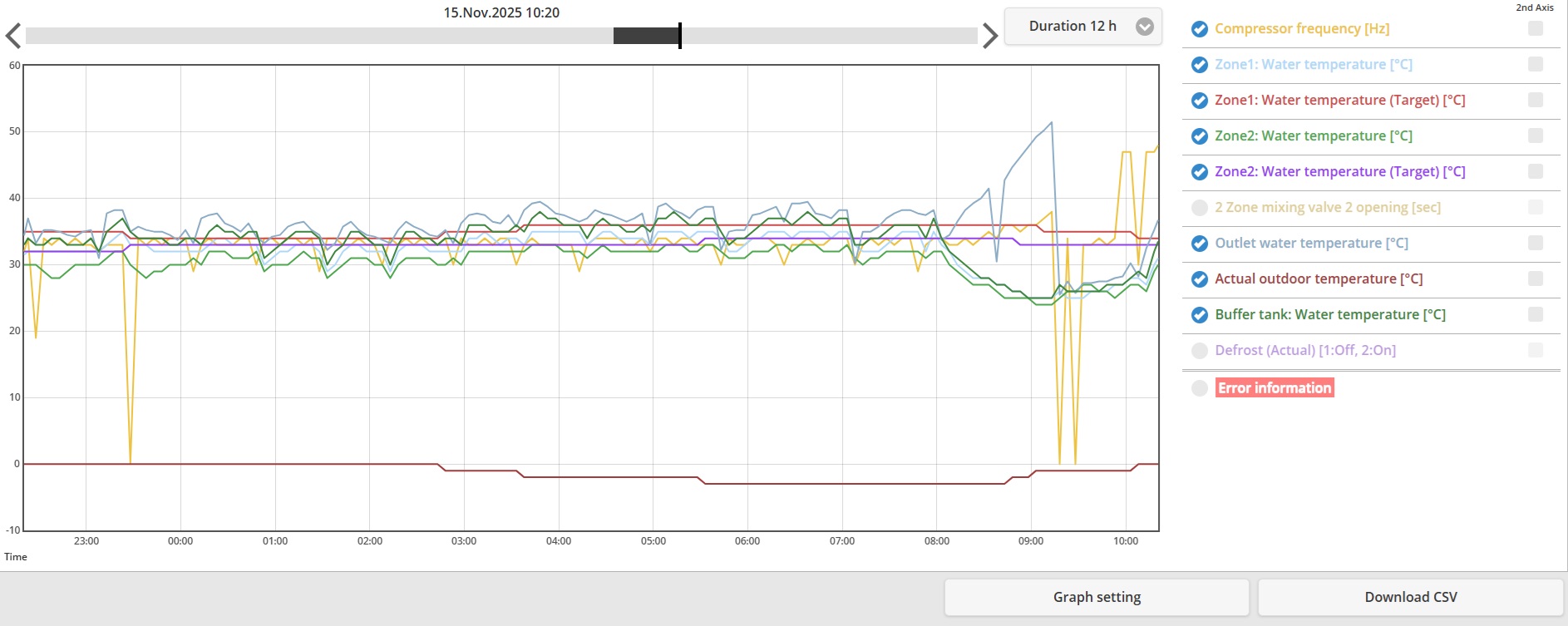Hide Outlet water temperature series
This screenshot has height=626, width=1568.
click(x=1199, y=244)
